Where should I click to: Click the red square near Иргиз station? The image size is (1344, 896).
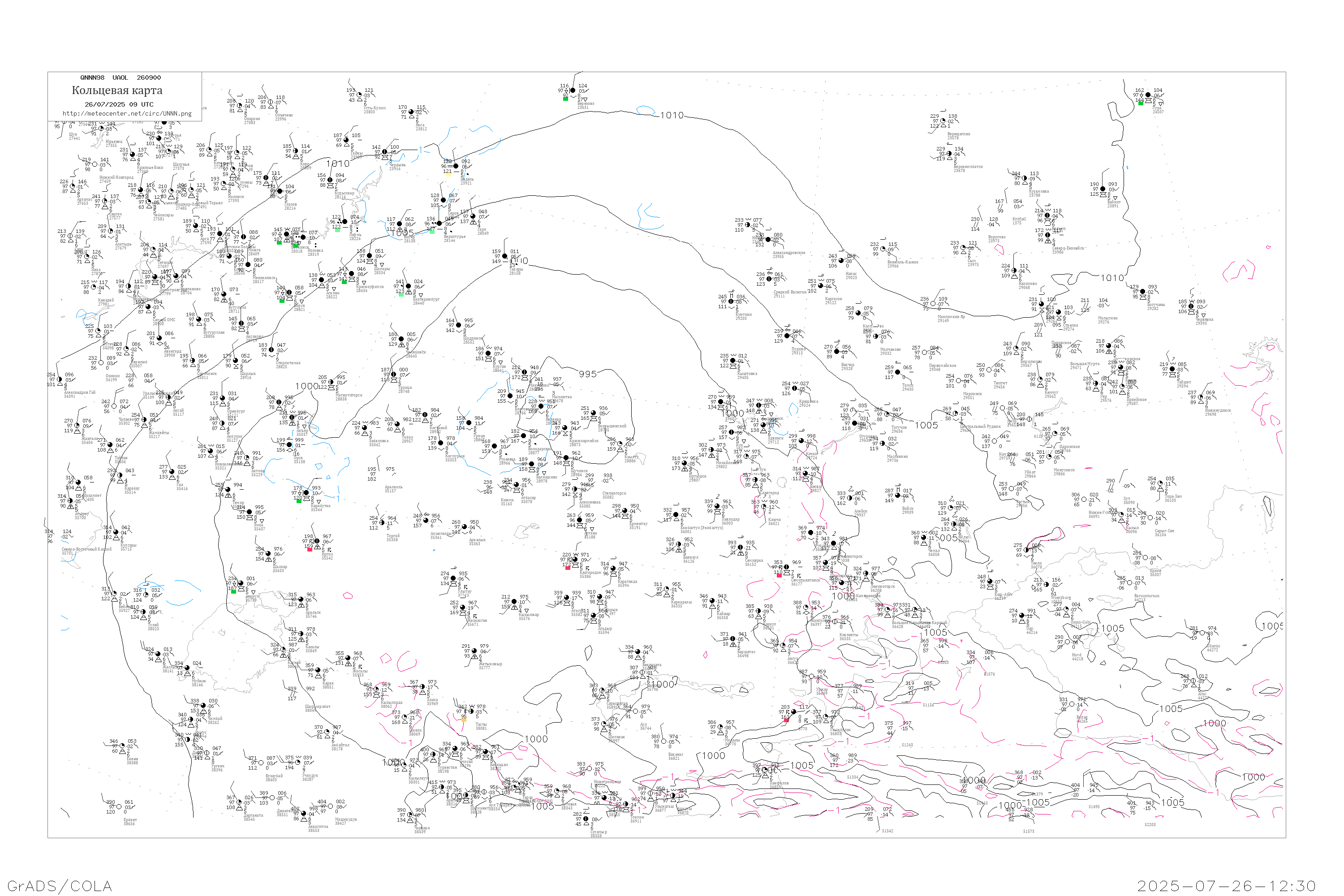(x=310, y=549)
